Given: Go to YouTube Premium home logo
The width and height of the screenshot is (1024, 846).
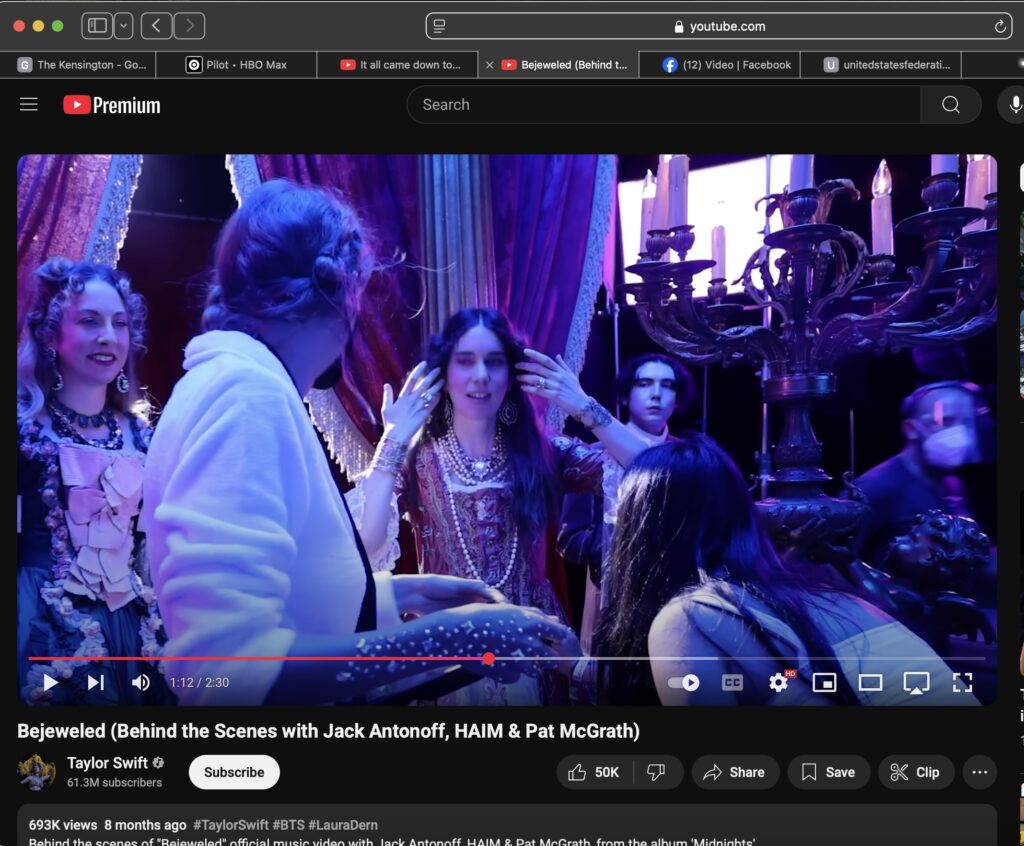Looking at the screenshot, I should [x=112, y=105].
